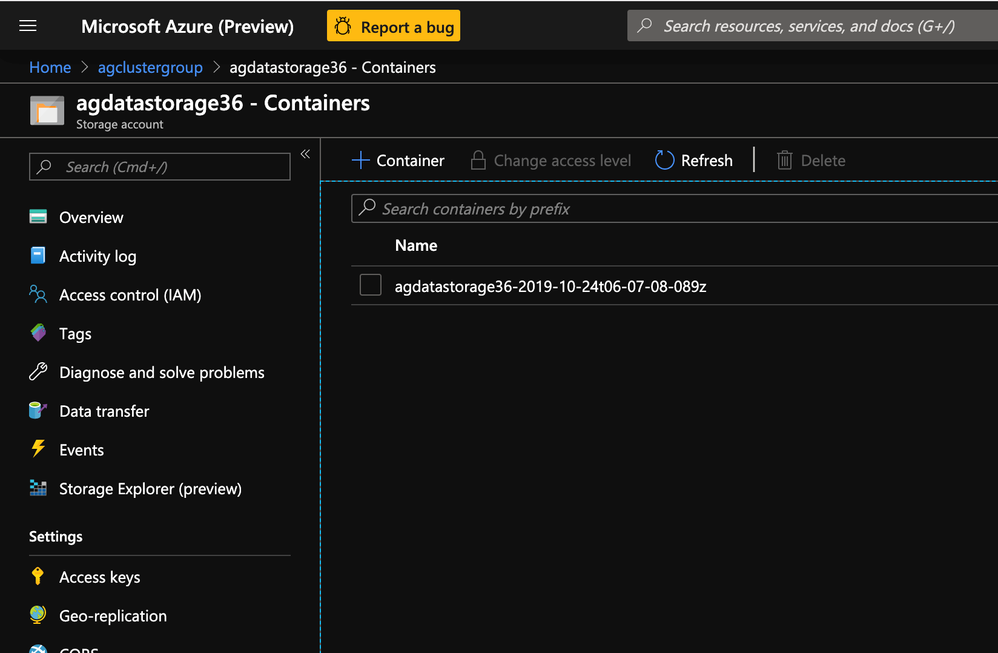Open the agclustergroup breadcrumb link
This screenshot has width=998, height=653.
click(x=150, y=68)
